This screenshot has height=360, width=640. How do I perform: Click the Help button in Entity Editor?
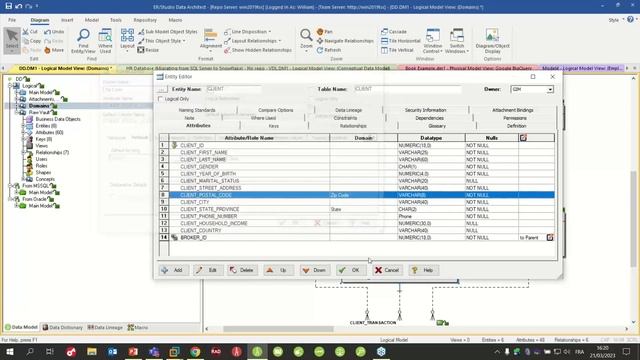click(x=424, y=270)
